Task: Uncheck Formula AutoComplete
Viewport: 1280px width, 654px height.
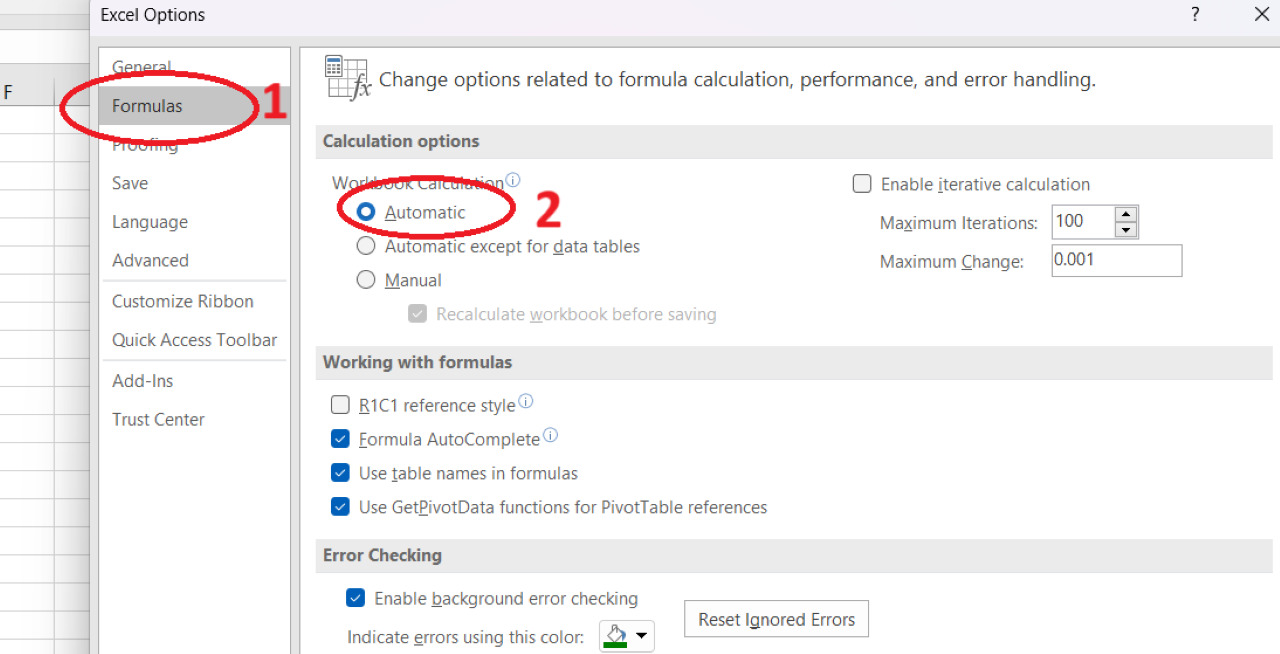Action: [340, 439]
